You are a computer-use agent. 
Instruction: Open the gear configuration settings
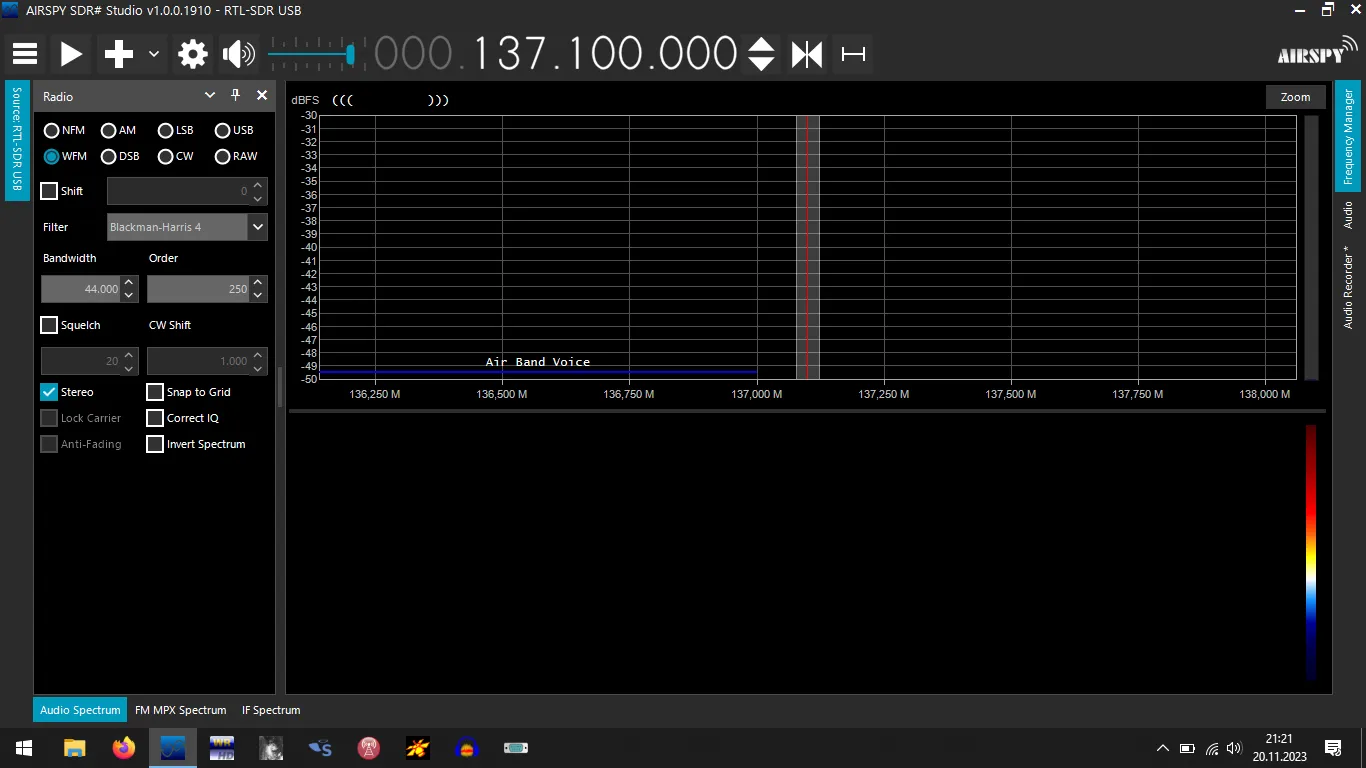point(193,54)
